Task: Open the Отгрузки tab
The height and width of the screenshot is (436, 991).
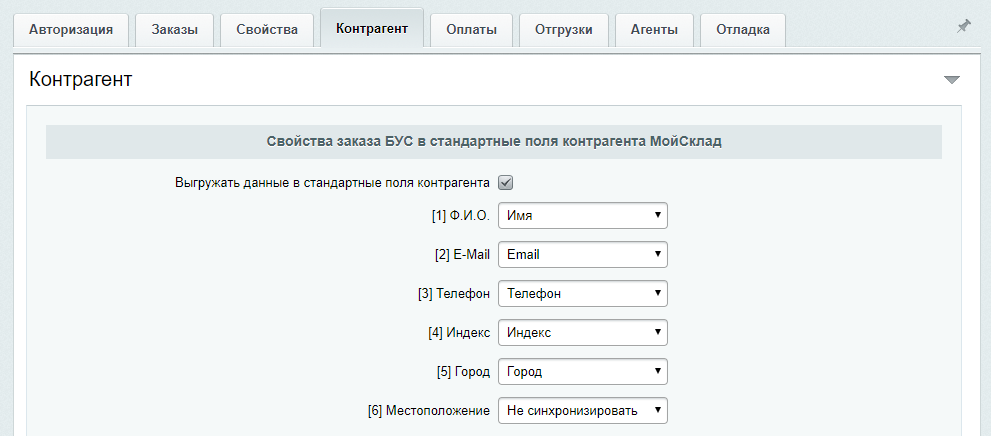Action: (x=564, y=30)
